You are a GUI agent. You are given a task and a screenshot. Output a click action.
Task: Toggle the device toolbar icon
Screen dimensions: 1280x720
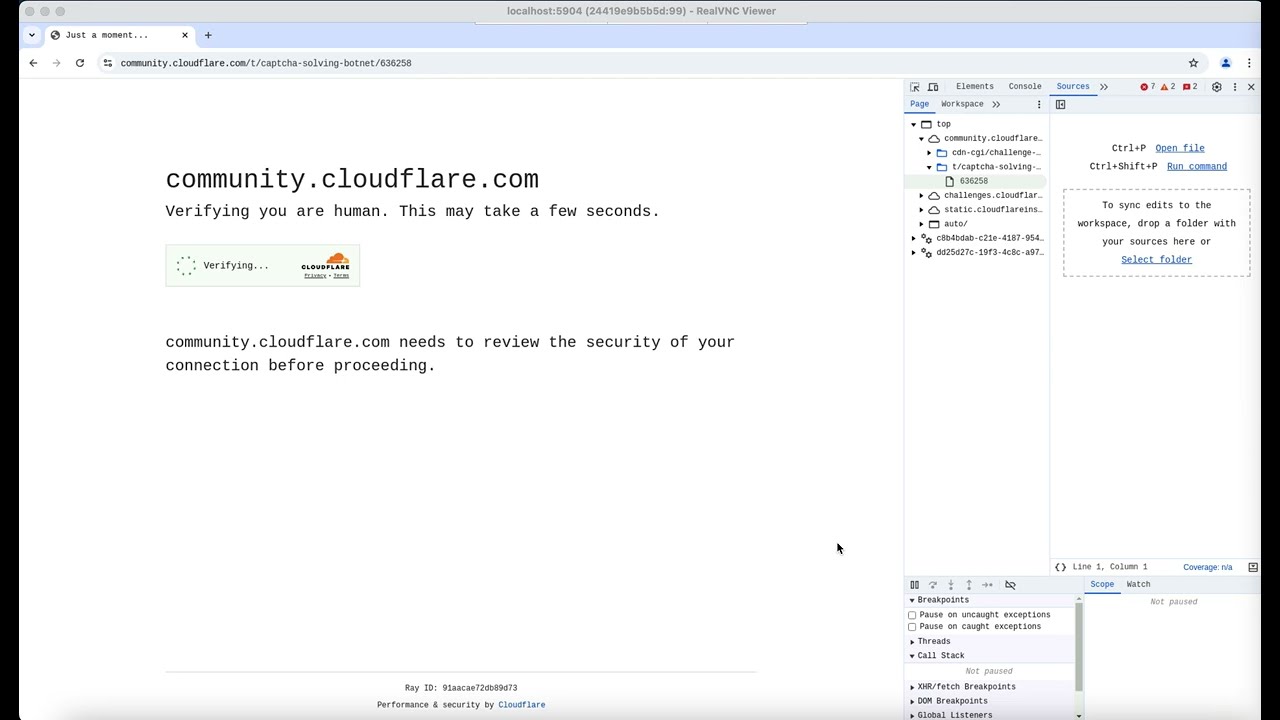click(x=933, y=87)
